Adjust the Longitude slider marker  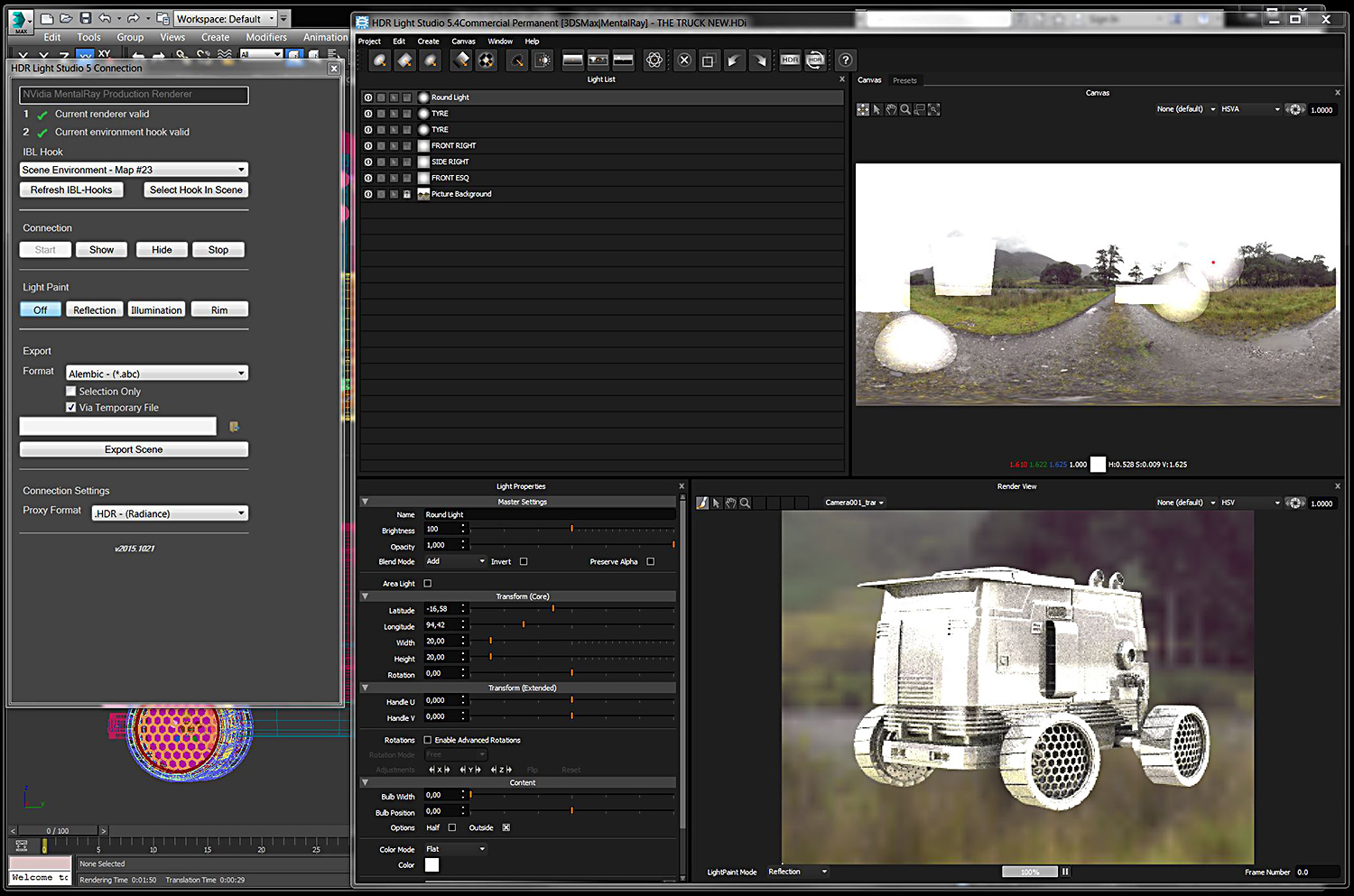pos(524,624)
